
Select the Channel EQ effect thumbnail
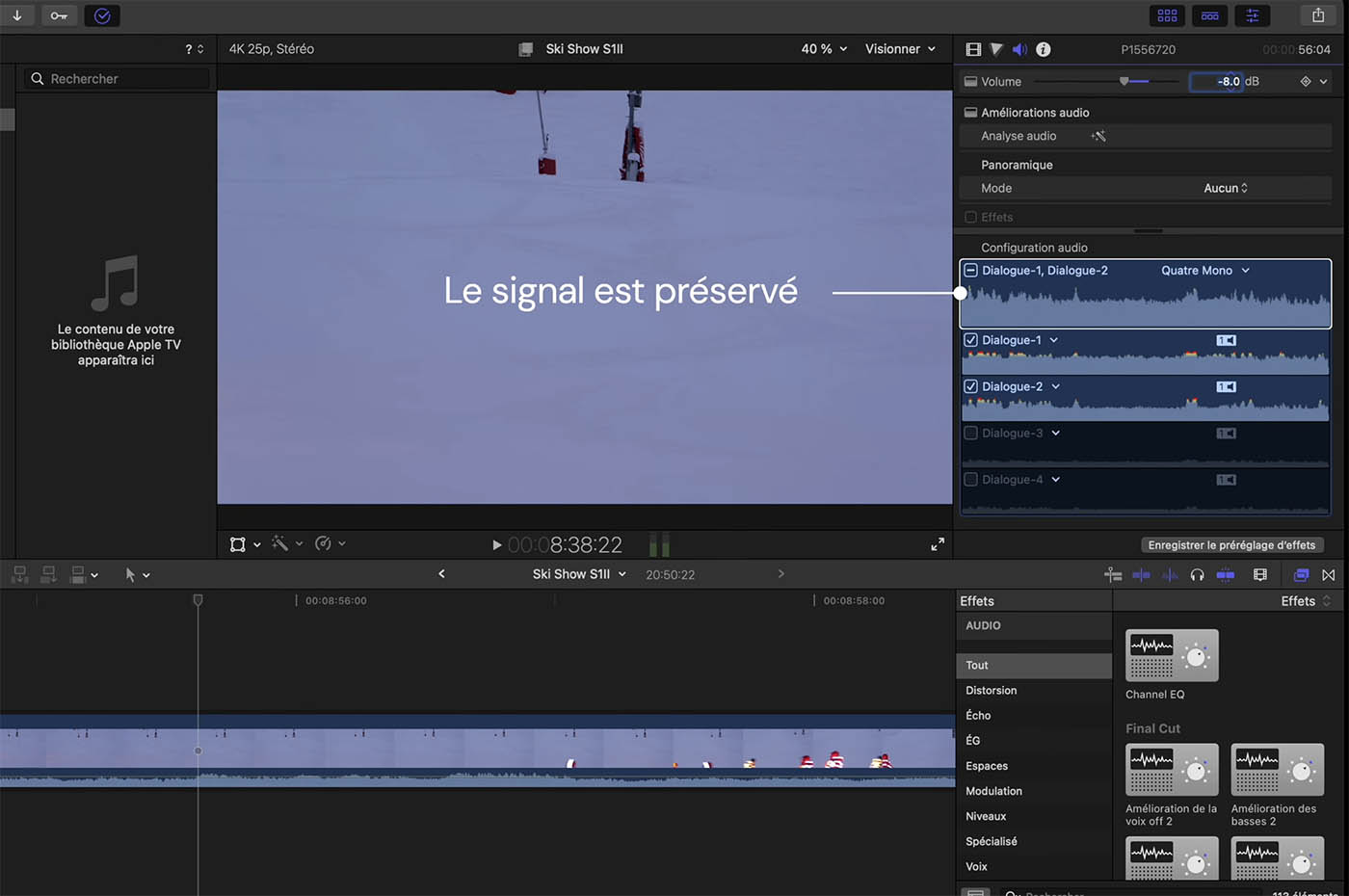(x=1172, y=656)
